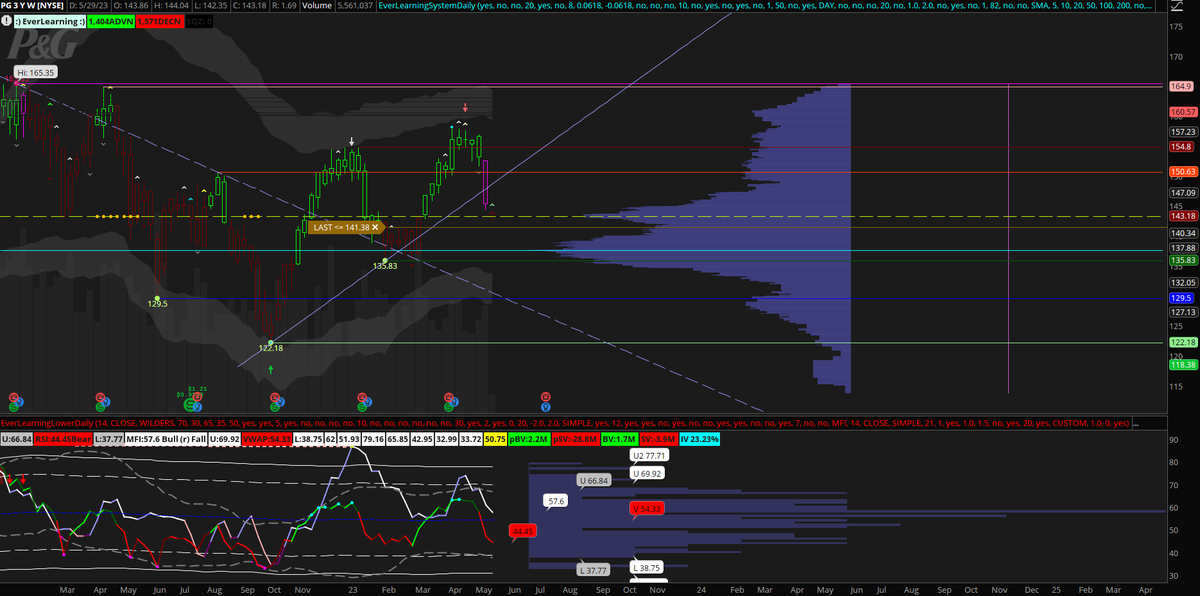Open the red earnings icon beside the $1.21 label

pyautogui.click(x=197, y=396)
